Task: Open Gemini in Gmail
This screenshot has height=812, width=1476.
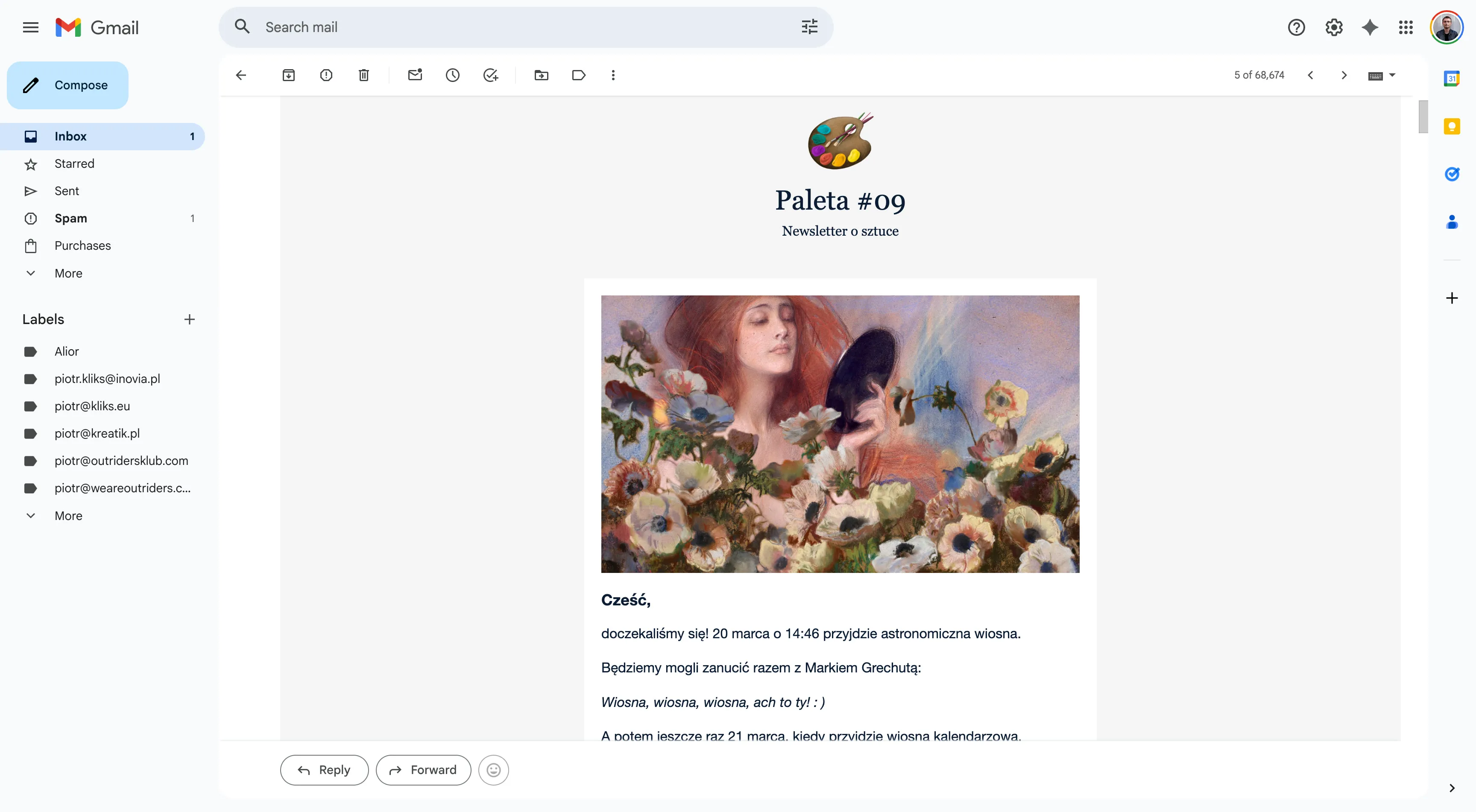Action: point(1369,27)
